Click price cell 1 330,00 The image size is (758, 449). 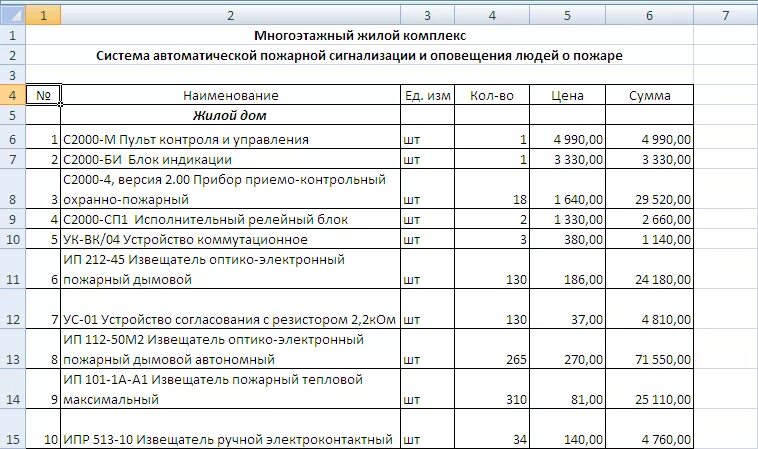click(x=568, y=219)
